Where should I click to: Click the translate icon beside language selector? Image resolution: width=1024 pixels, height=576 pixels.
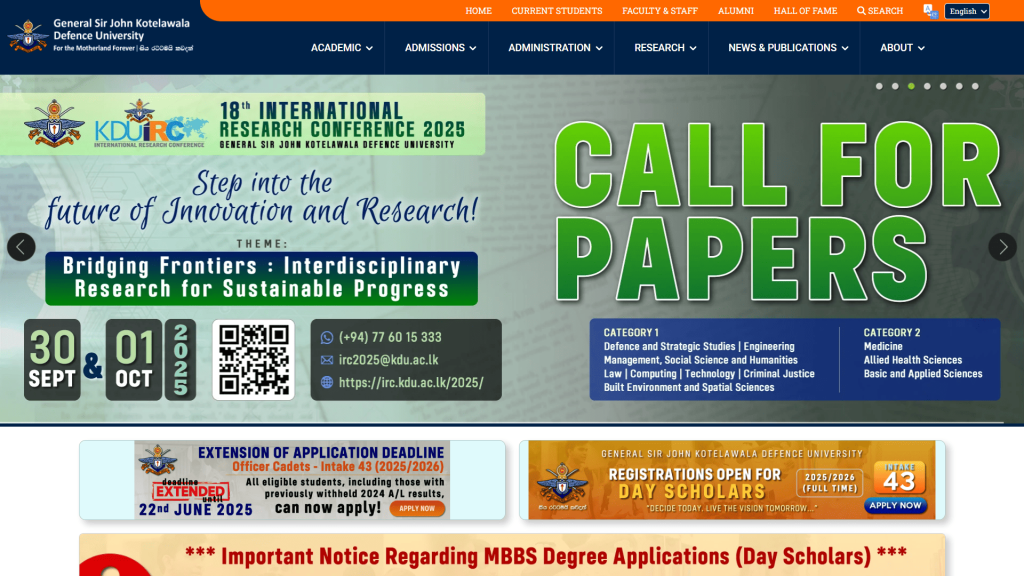pos(930,11)
